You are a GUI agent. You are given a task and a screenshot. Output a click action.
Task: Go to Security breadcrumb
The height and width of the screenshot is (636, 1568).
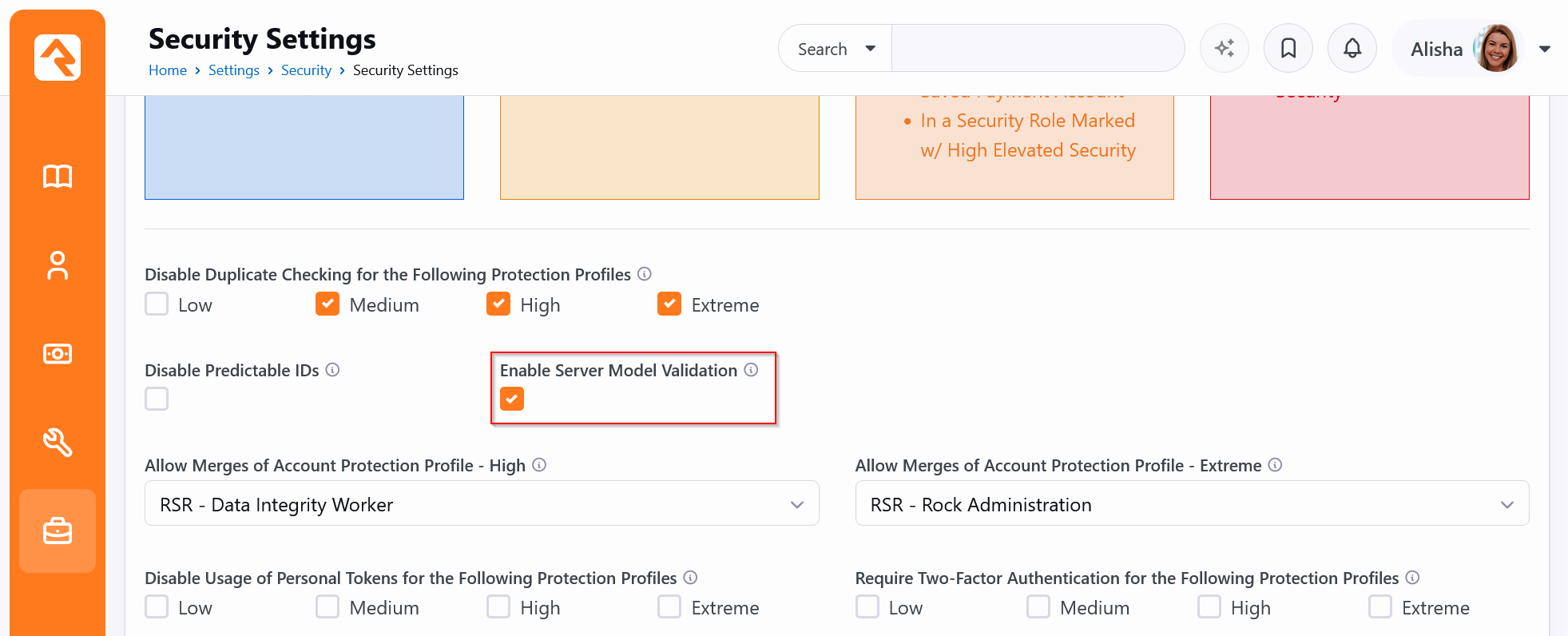point(306,70)
